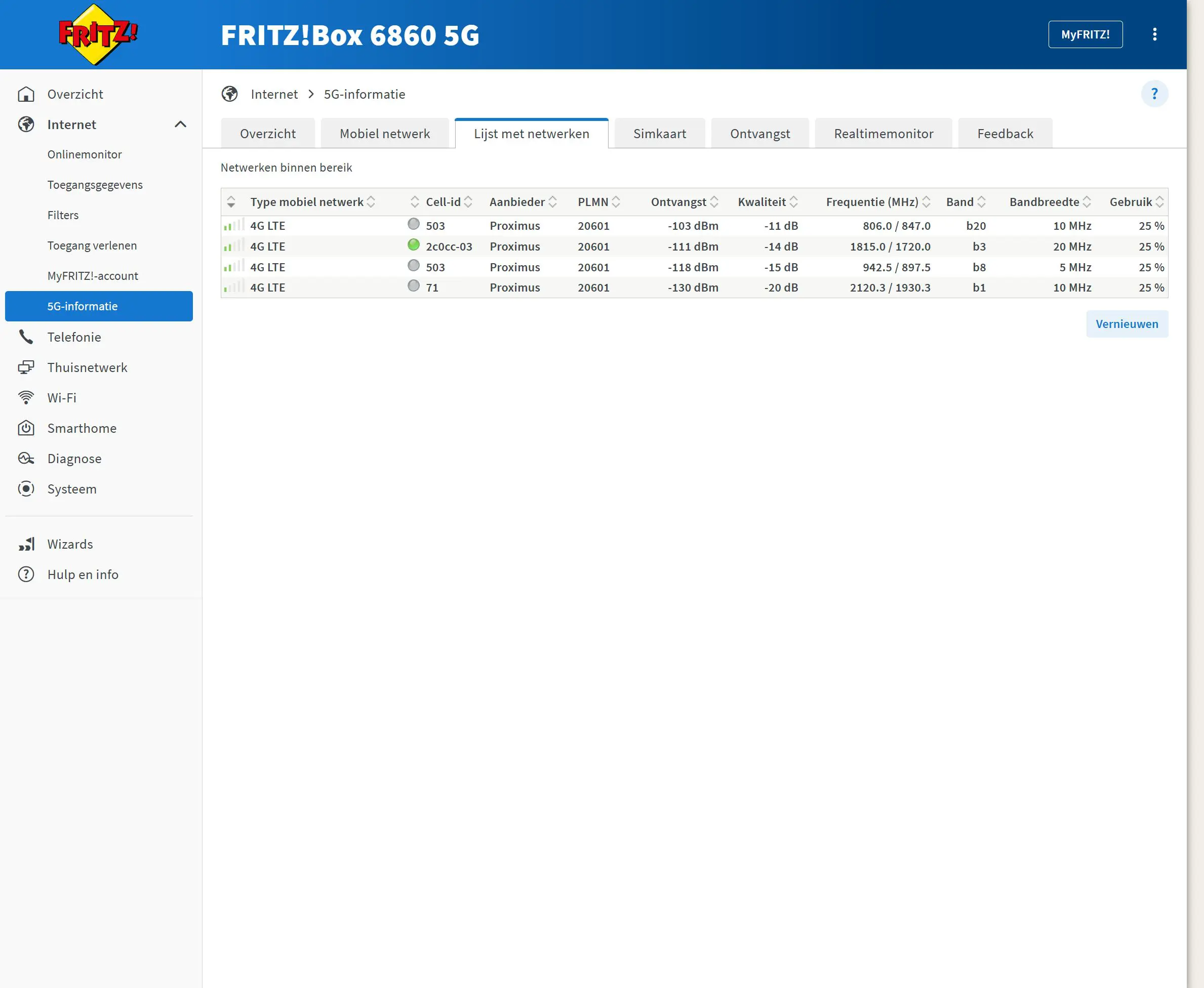Image resolution: width=1204 pixels, height=988 pixels.
Task: Open Smarthome via its icon
Action: point(26,428)
